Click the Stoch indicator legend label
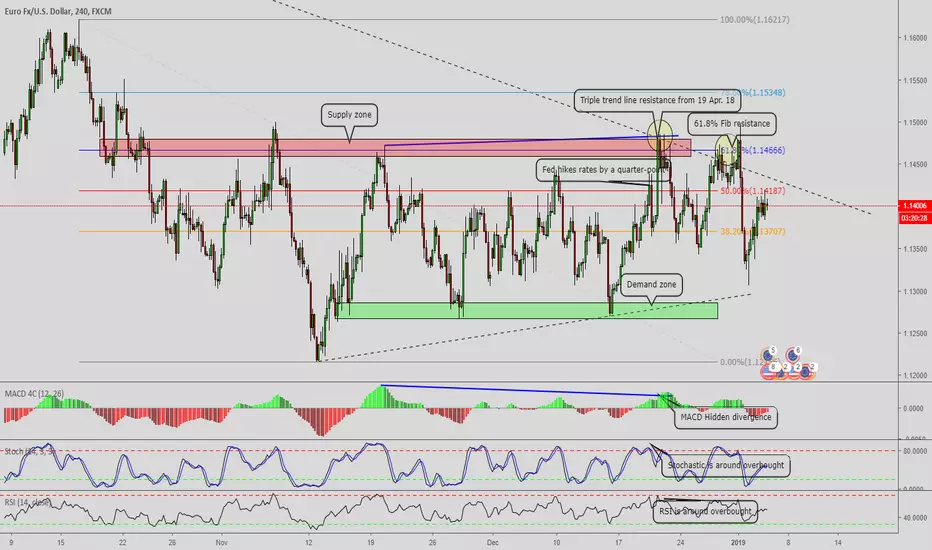 tap(30, 451)
